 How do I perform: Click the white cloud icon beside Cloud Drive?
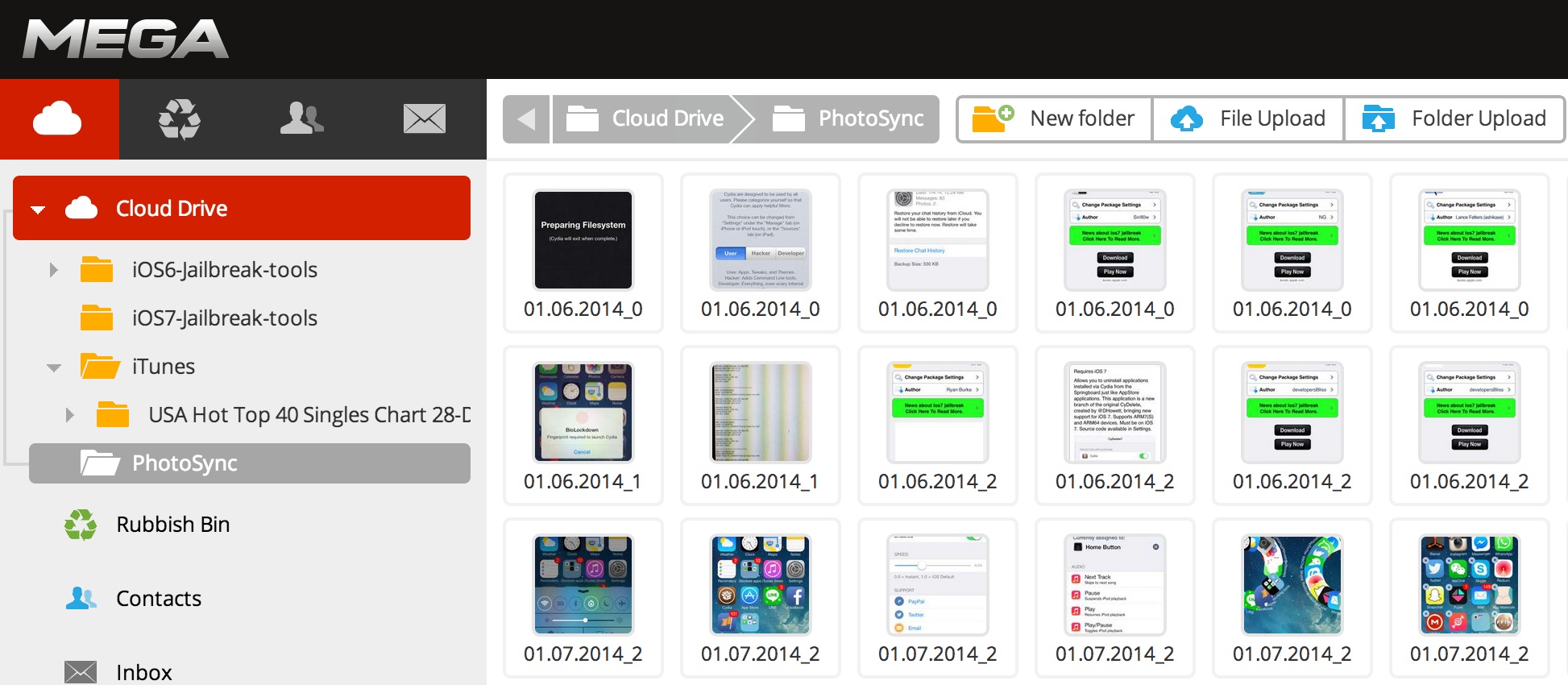[x=81, y=208]
